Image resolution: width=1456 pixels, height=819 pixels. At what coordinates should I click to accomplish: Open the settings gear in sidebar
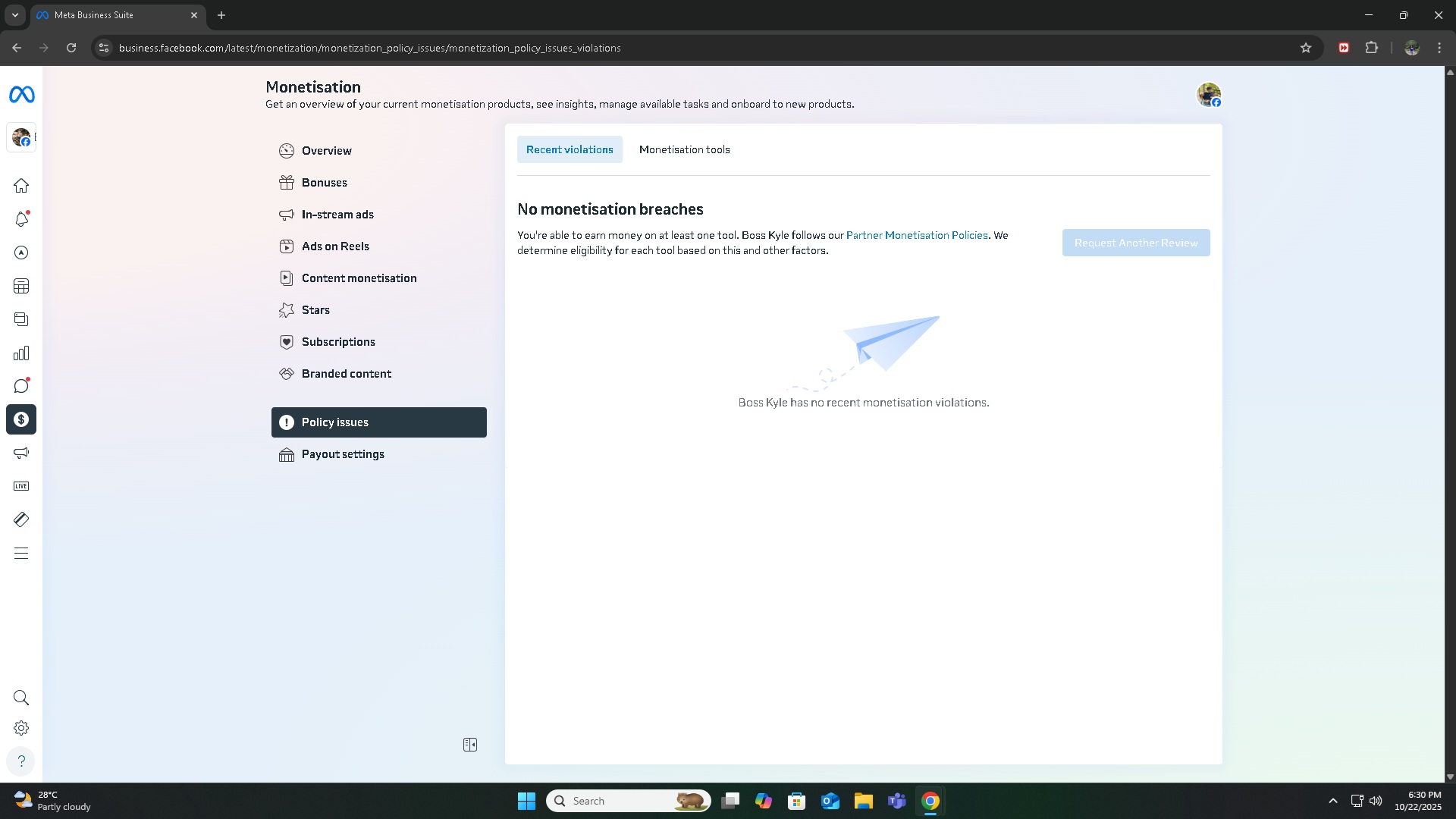coord(21,728)
